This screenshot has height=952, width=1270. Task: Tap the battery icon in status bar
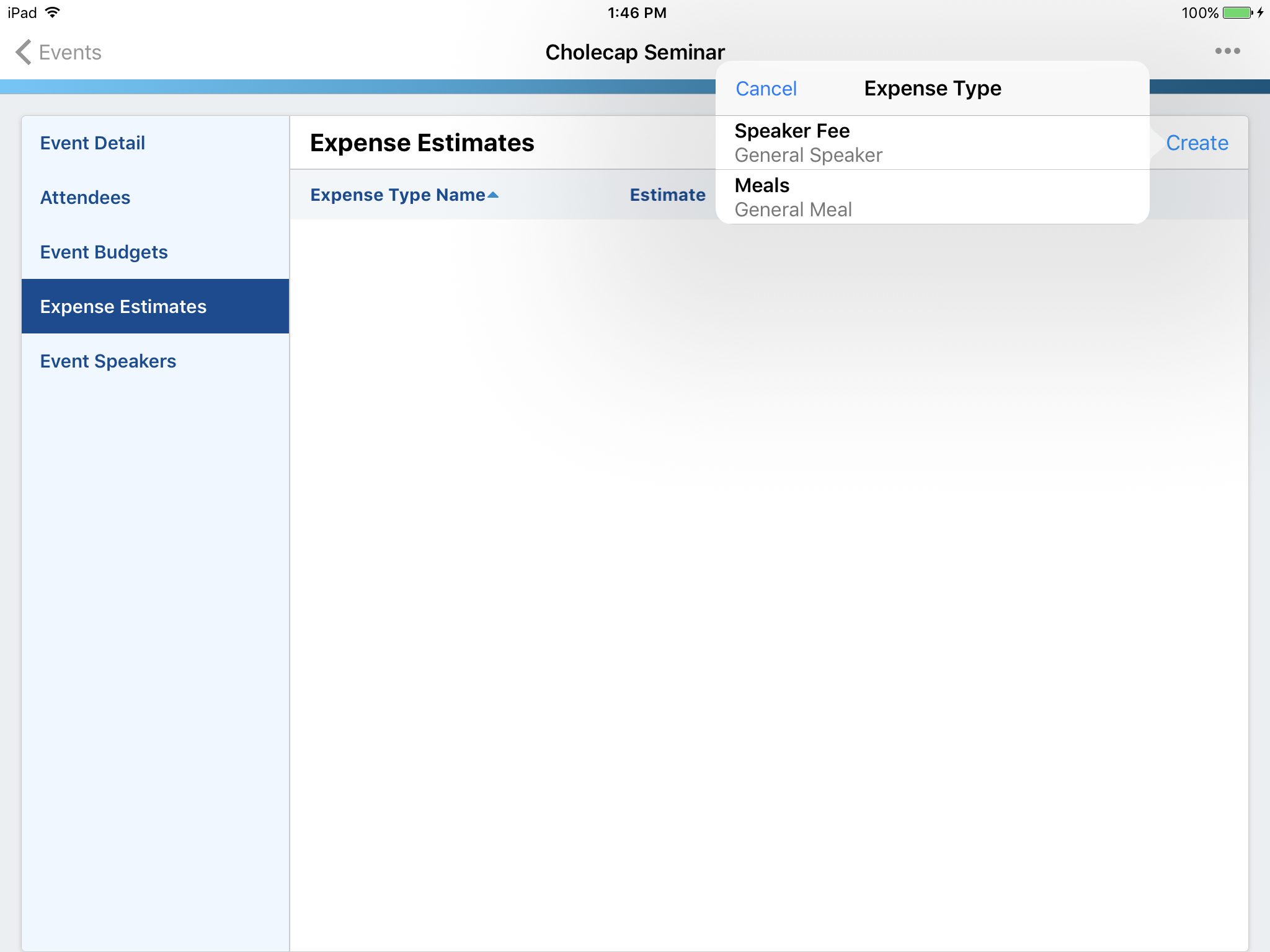click(1237, 13)
